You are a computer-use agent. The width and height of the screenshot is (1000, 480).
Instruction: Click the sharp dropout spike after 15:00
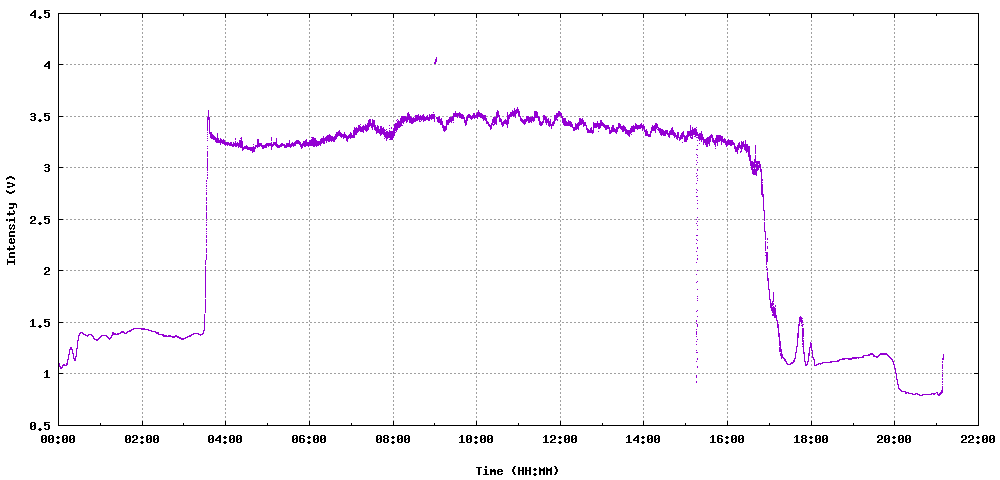[x=696, y=261]
